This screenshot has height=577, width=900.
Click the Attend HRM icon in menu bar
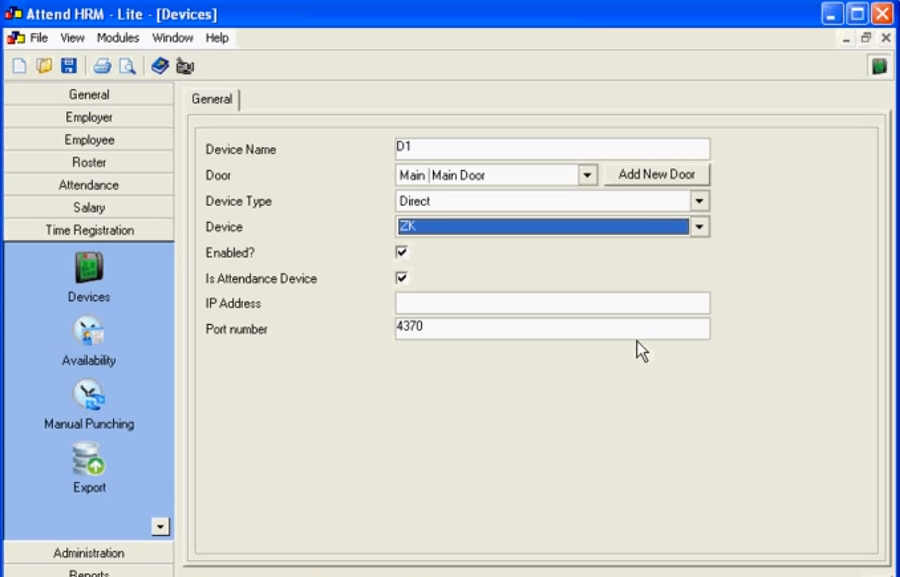[16, 38]
